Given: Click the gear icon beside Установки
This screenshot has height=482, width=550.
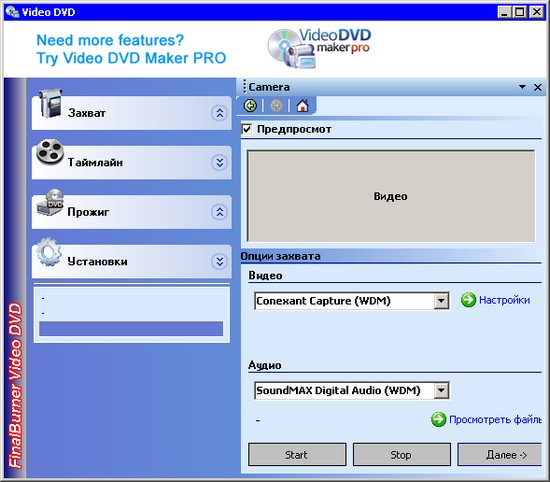Looking at the screenshot, I should pos(49,252).
